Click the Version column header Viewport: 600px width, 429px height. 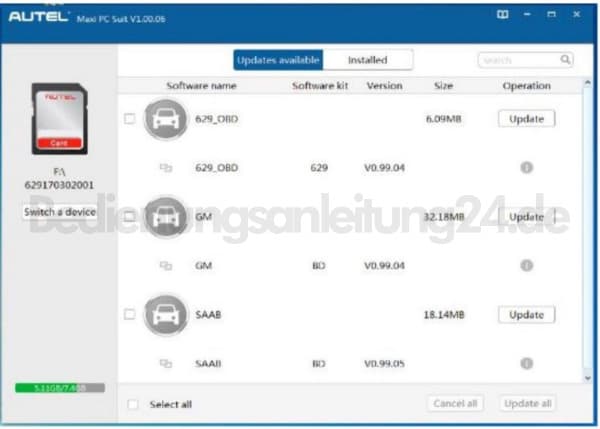pyautogui.click(x=384, y=86)
